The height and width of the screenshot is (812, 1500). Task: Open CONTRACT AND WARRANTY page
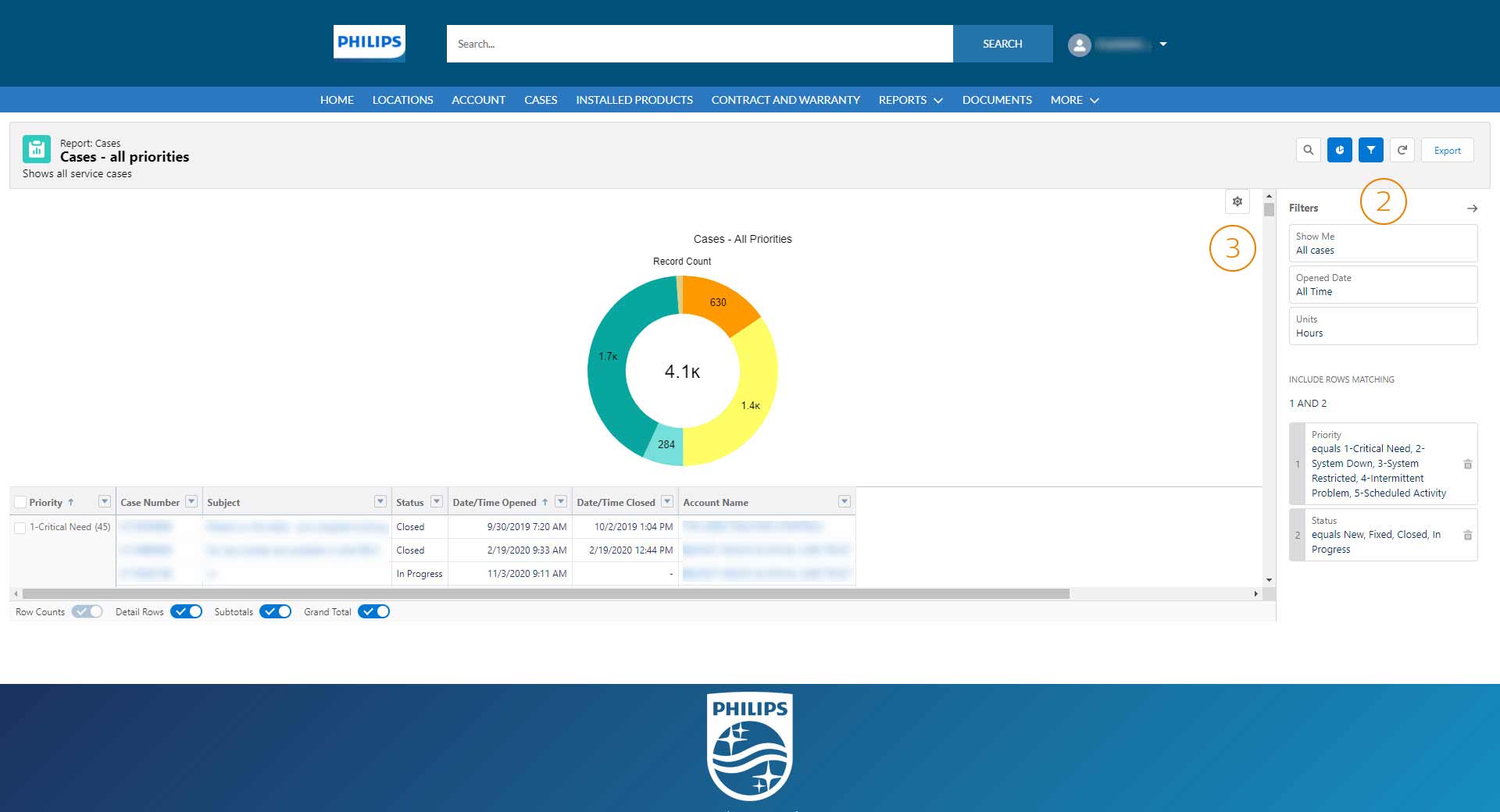[x=785, y=100]
